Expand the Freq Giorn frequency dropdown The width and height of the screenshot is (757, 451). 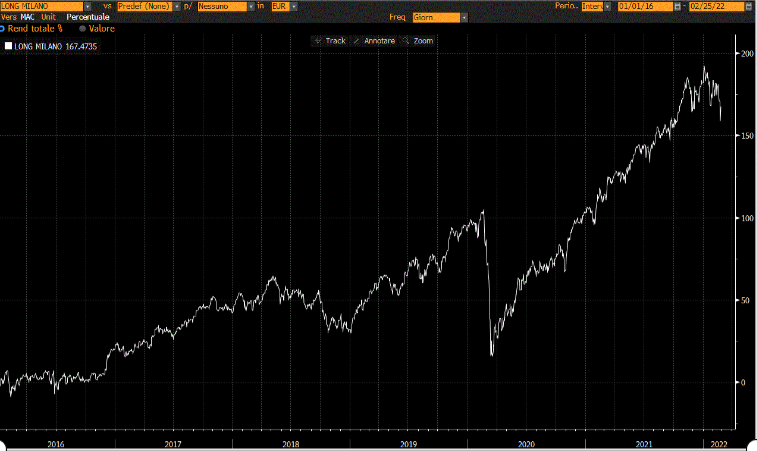tap(462, 18)
